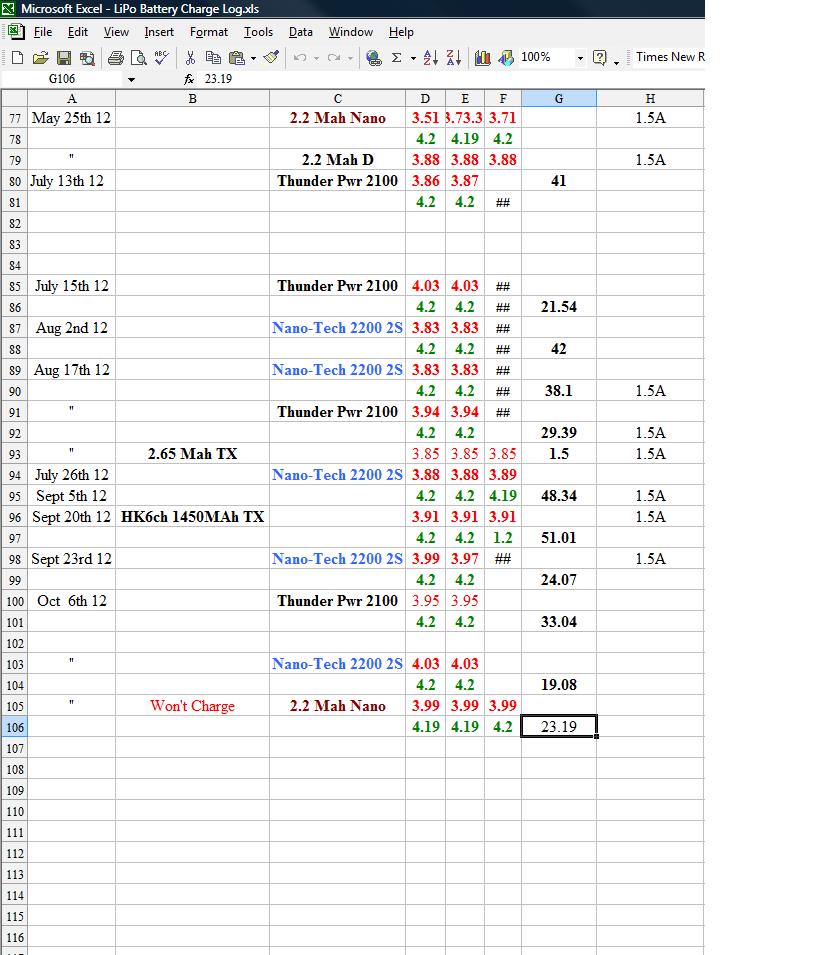Open the Window menu
840x955 pixels.
click(x=350, y=31)
